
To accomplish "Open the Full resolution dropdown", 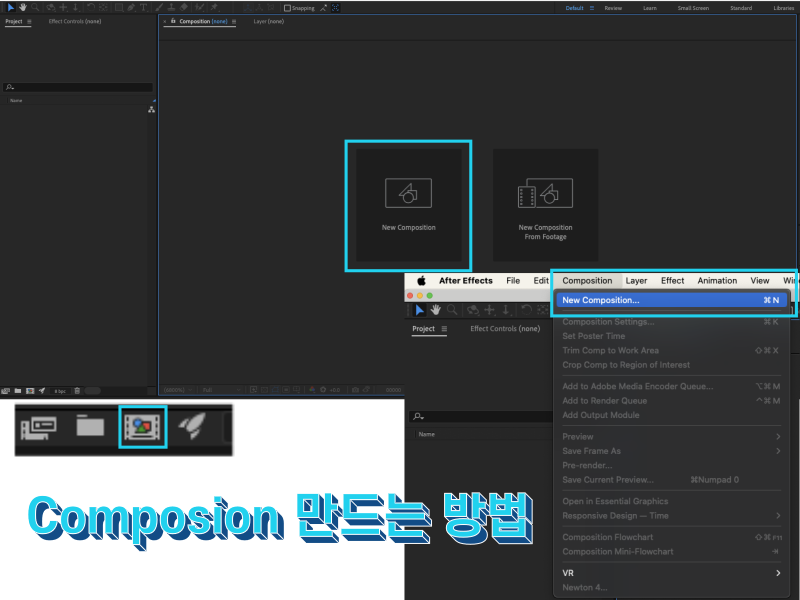I will [221, 390].
